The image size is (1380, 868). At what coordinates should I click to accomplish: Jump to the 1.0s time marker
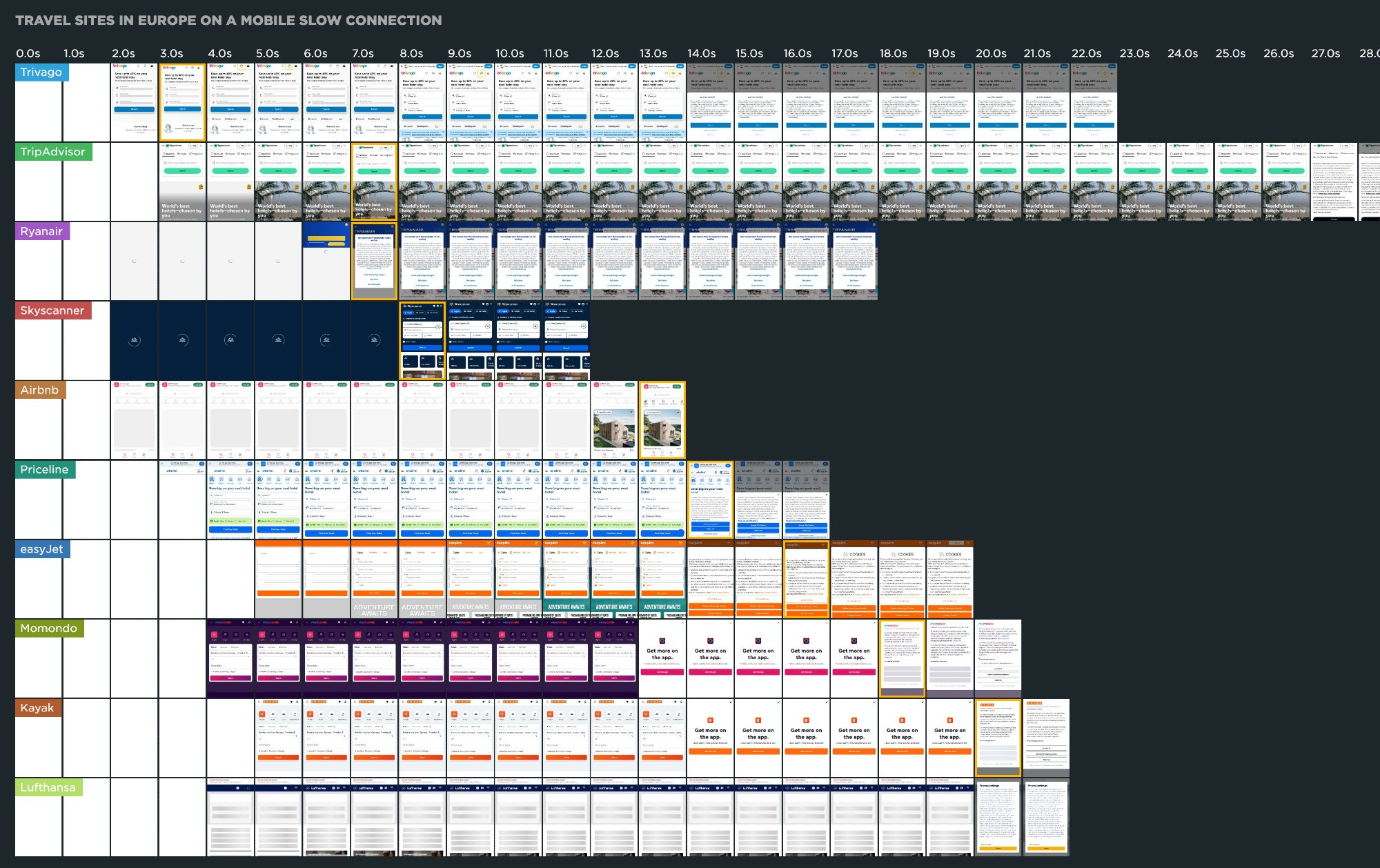(x=74, y=53)
